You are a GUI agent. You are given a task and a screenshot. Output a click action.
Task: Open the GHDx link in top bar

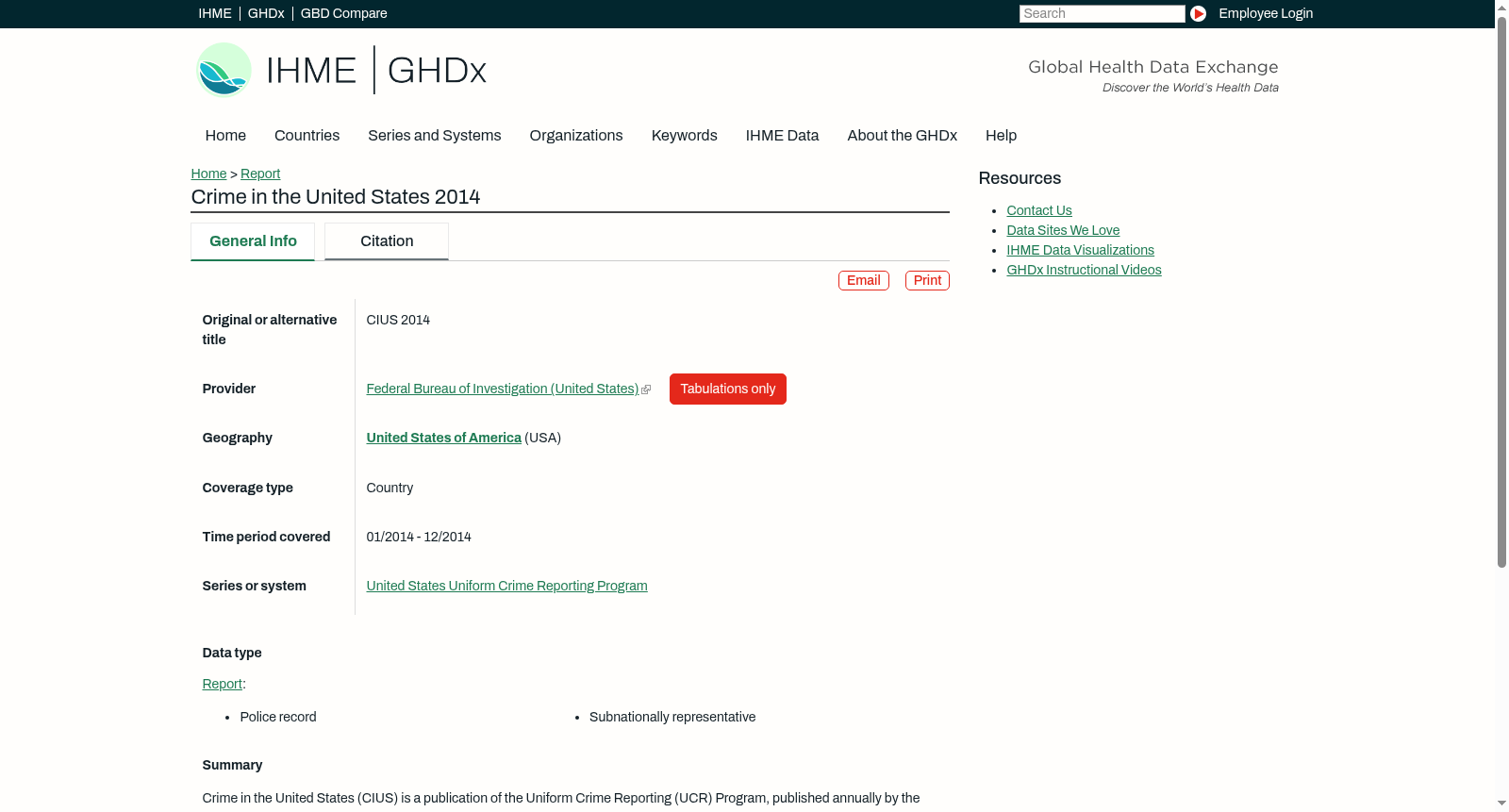(266, 13)
